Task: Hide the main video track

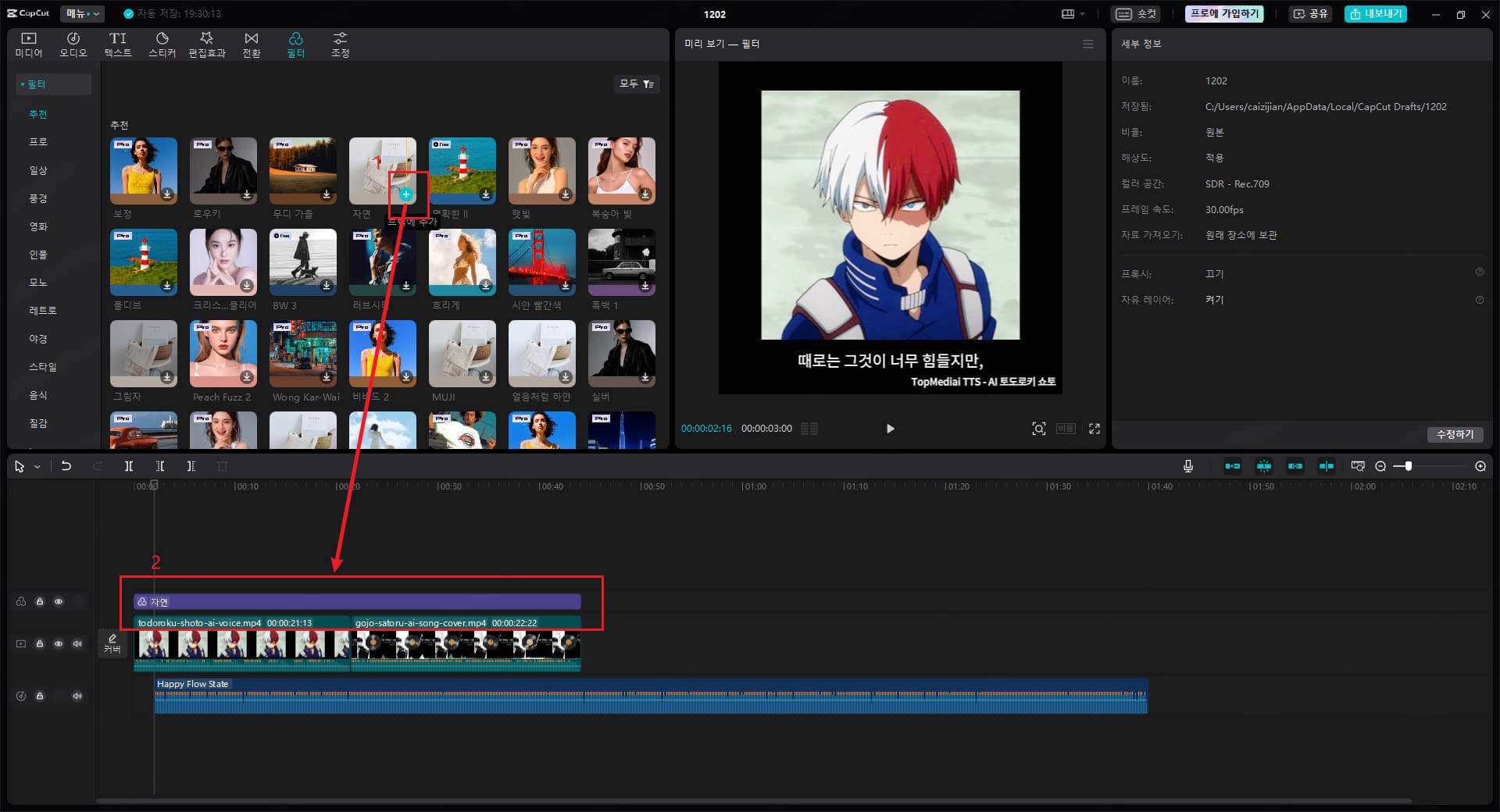Action: (x=59, y=644)
